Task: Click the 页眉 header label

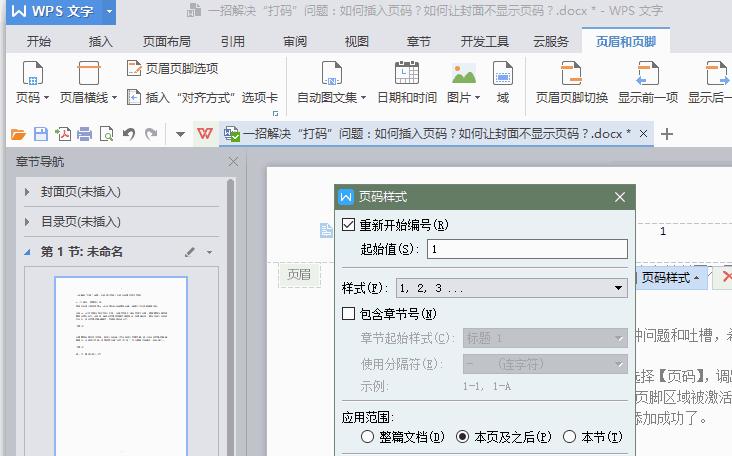Action: pos(299,274)
